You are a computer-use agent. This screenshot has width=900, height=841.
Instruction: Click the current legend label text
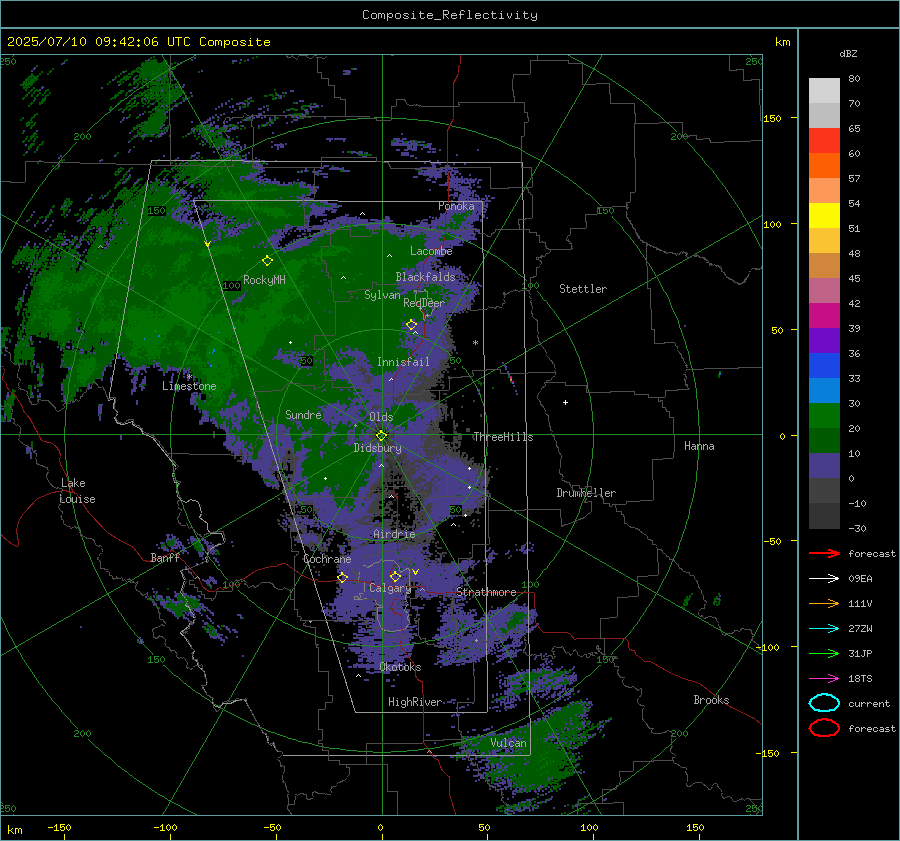[x=869, y=703]
